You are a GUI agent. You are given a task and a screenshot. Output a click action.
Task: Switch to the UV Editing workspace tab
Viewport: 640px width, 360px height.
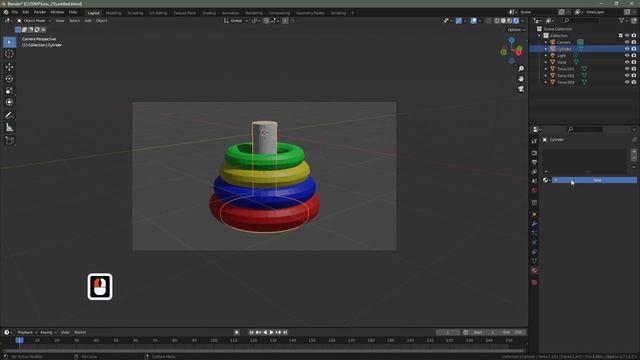(x=158, y=13)
